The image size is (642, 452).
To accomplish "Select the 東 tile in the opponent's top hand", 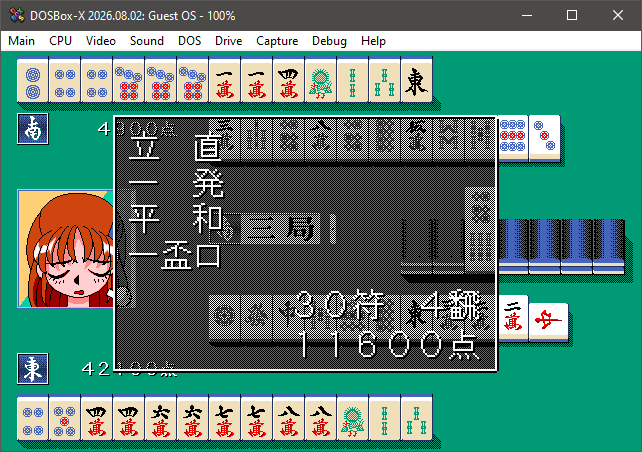I will point(416,80).
